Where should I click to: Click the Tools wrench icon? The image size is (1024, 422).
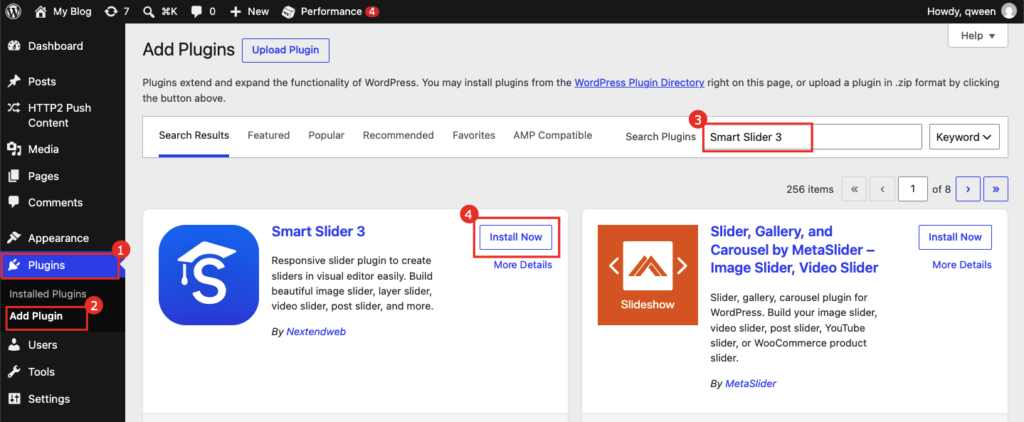(x=14, y=372)
